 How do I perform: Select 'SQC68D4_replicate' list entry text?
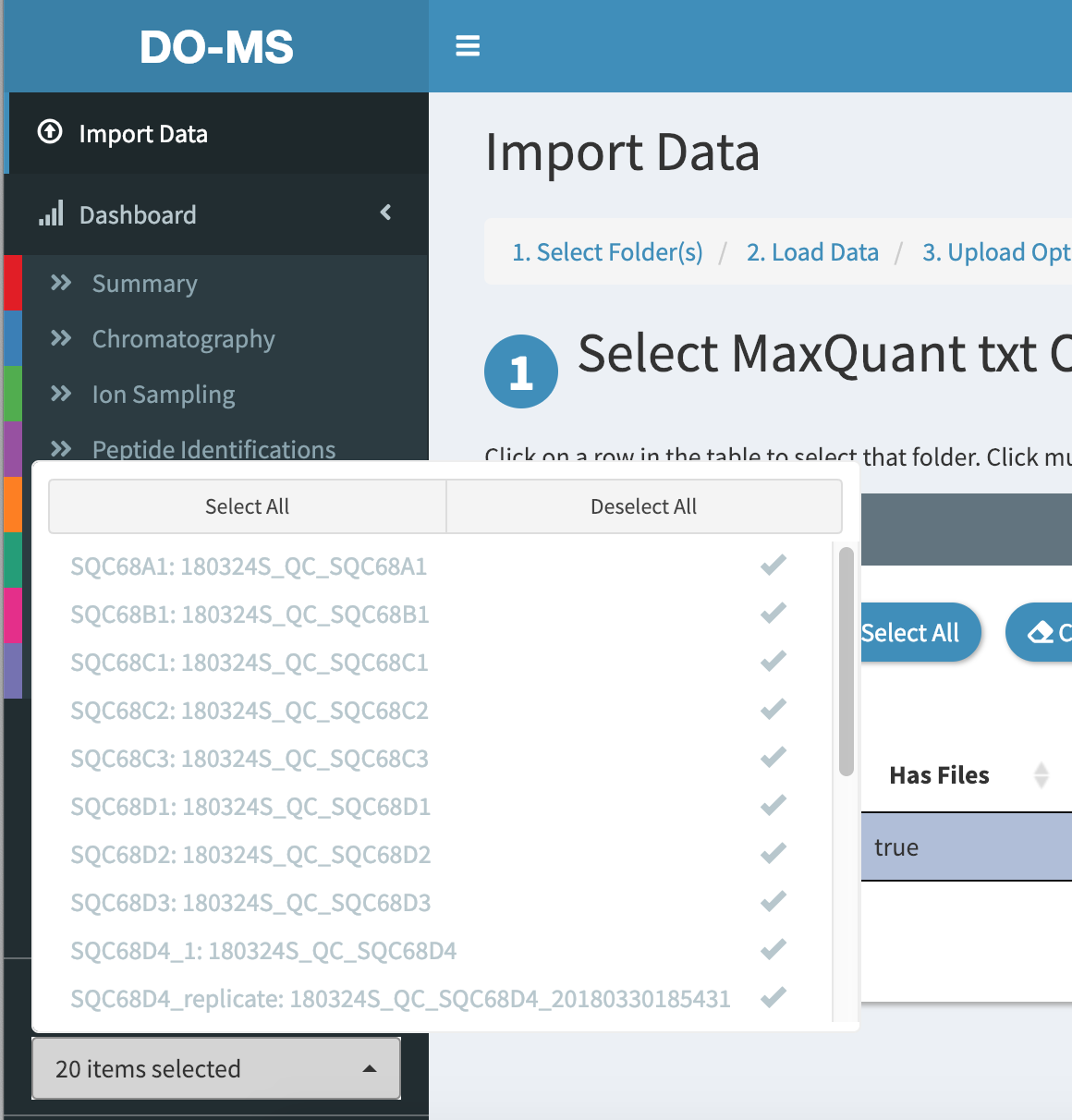click(400, 998)
